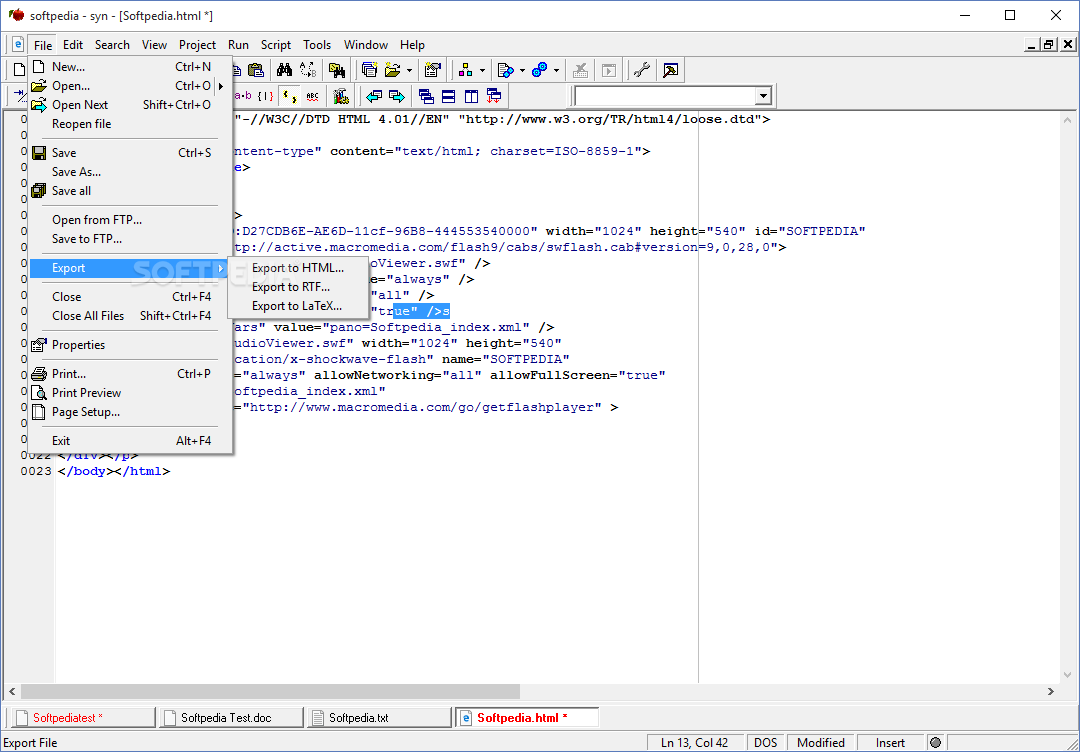The height and width of the screenshot is (752, 1080).
Task: Click 'Ln 13, Col 42' status text
Action: coord(694,742)
